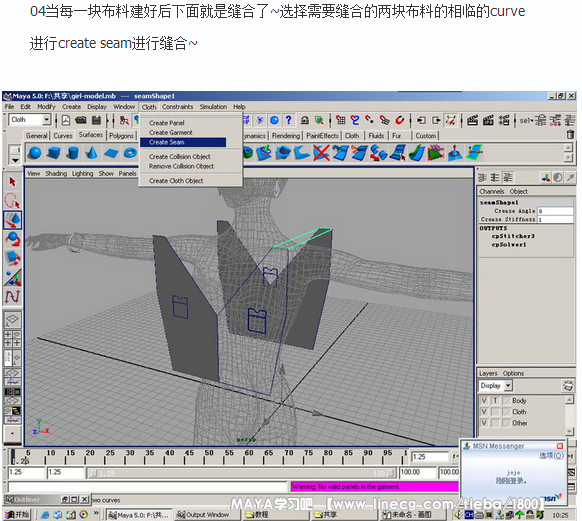
Task: Open the quick layout menu at toolbox bottom
Action: (12, 433)
